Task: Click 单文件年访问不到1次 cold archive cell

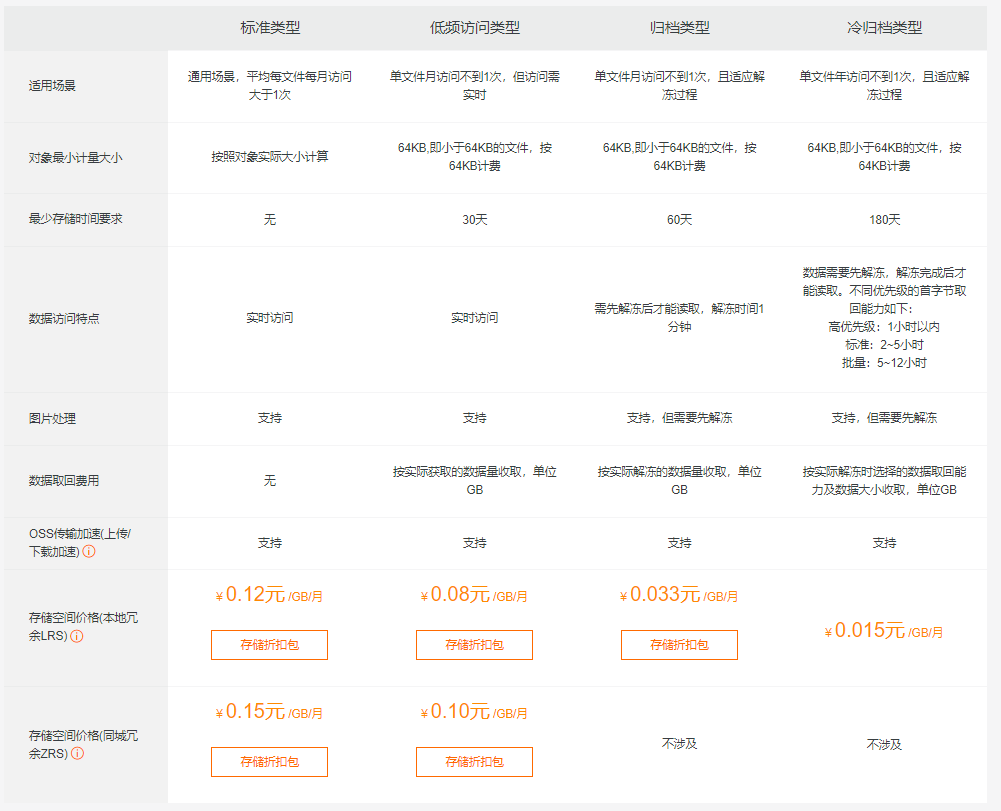Action: [884, 86]
